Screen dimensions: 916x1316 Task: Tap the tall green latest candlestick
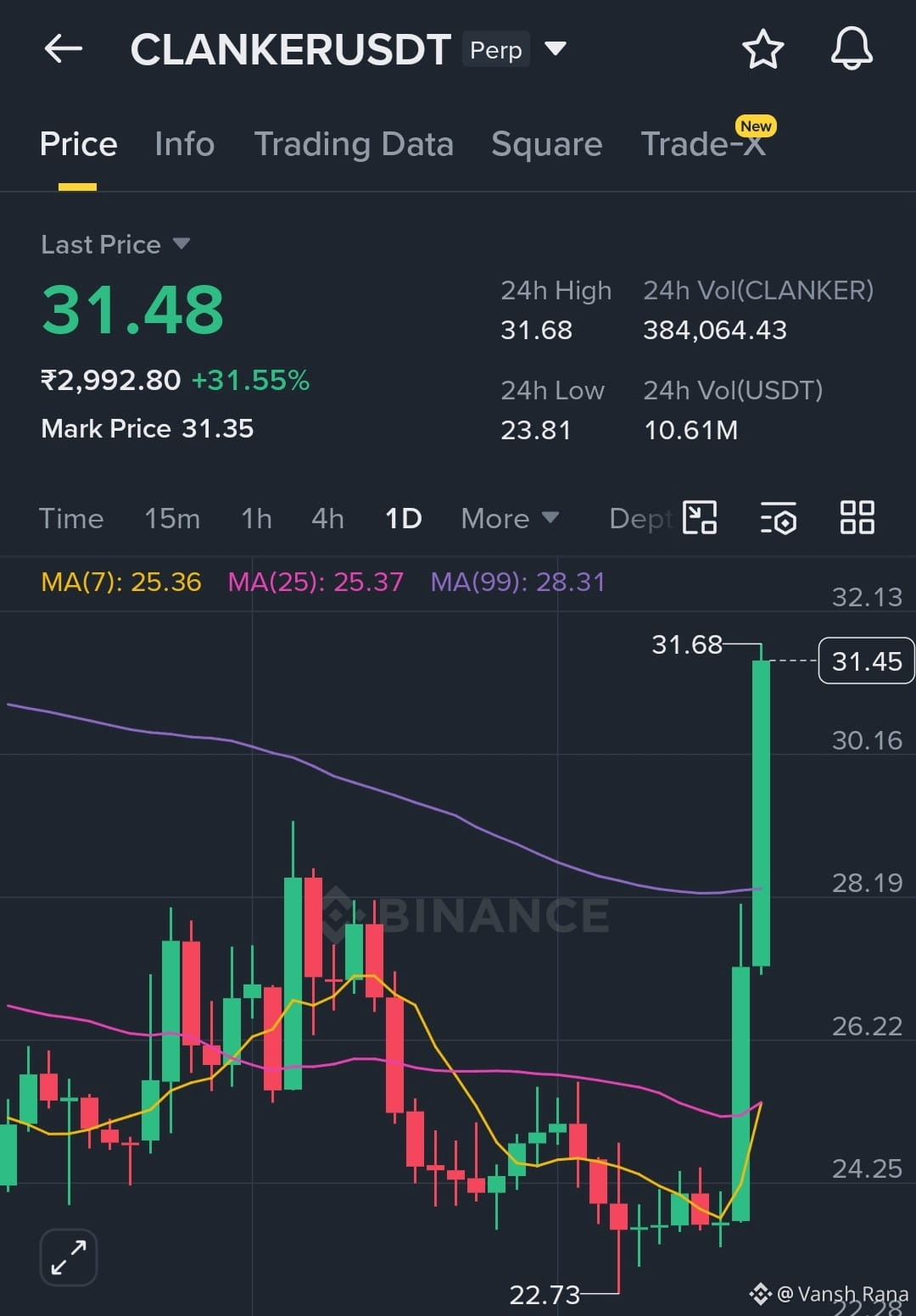(761, 812)
